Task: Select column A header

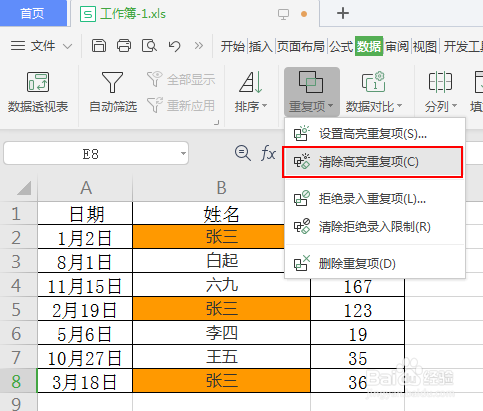Action: (85, 188)
